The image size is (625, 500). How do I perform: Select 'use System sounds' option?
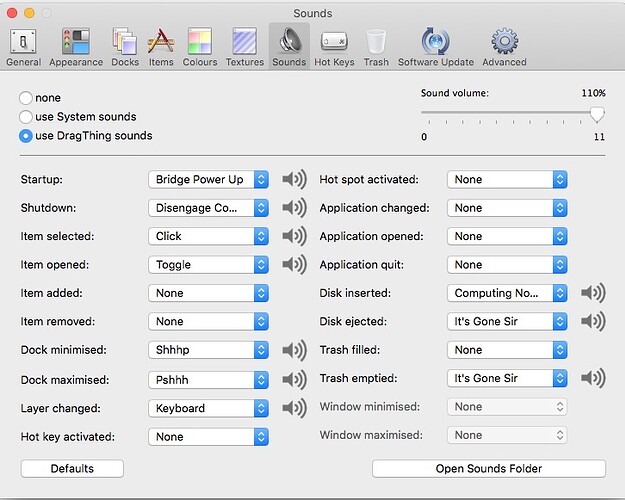[x=26, y=117]
